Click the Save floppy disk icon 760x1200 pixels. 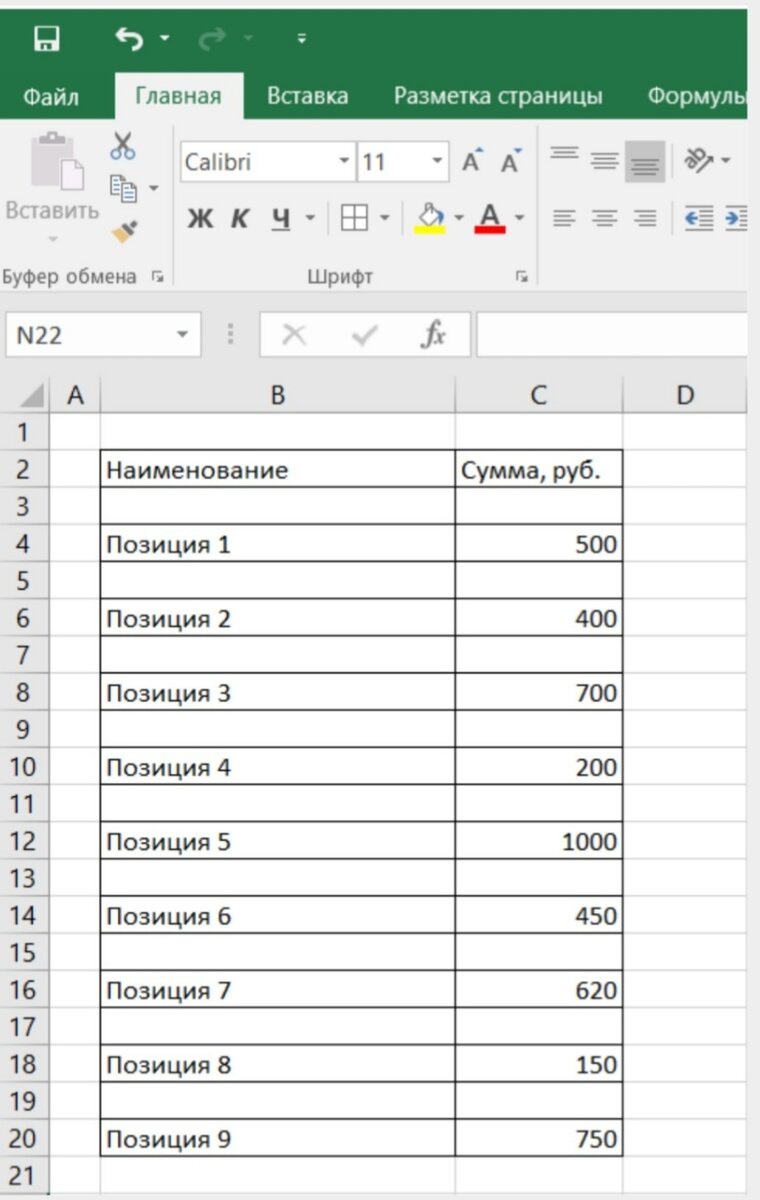46,39
